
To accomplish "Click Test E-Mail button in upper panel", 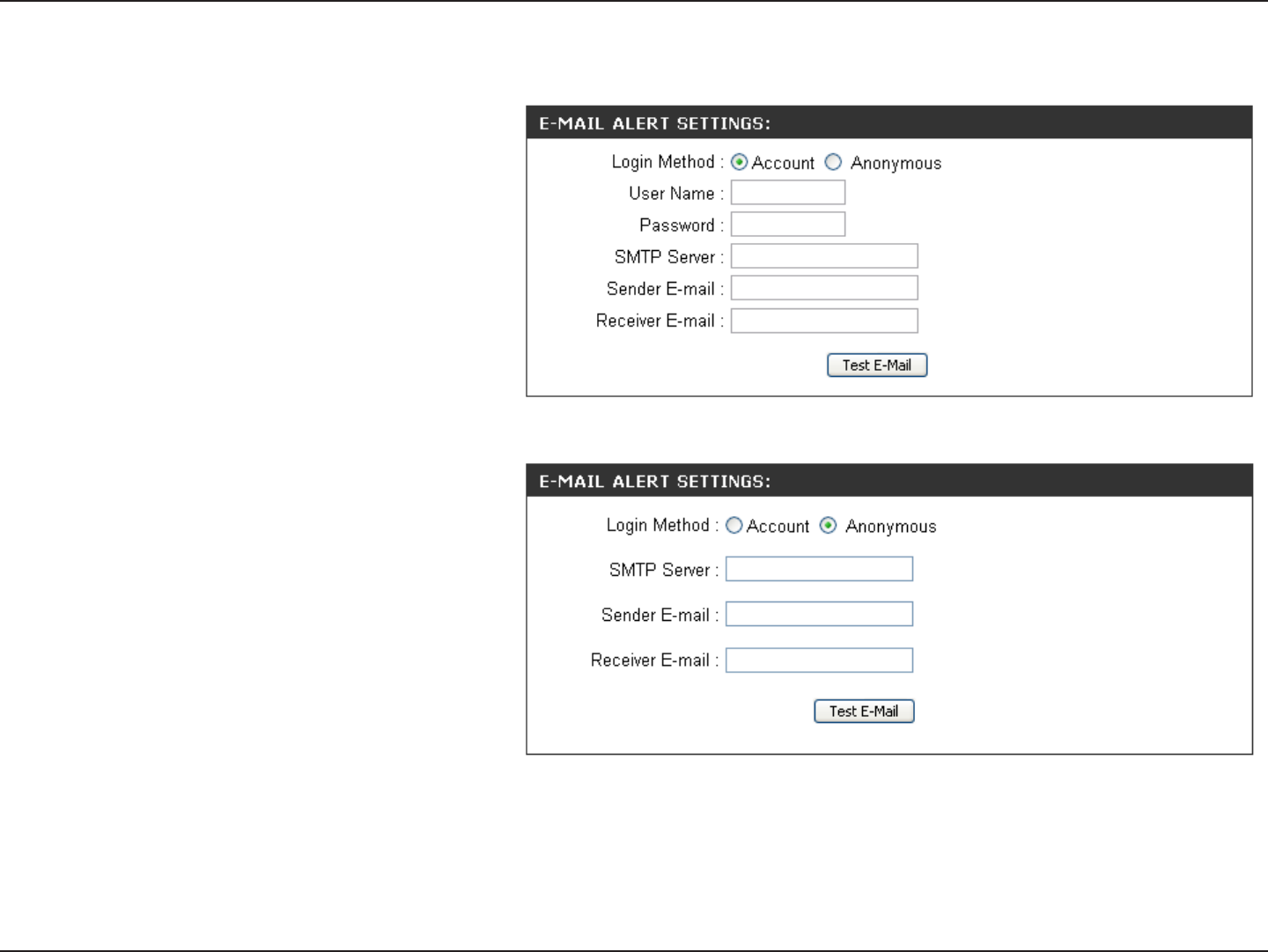I will pos(877,365).
